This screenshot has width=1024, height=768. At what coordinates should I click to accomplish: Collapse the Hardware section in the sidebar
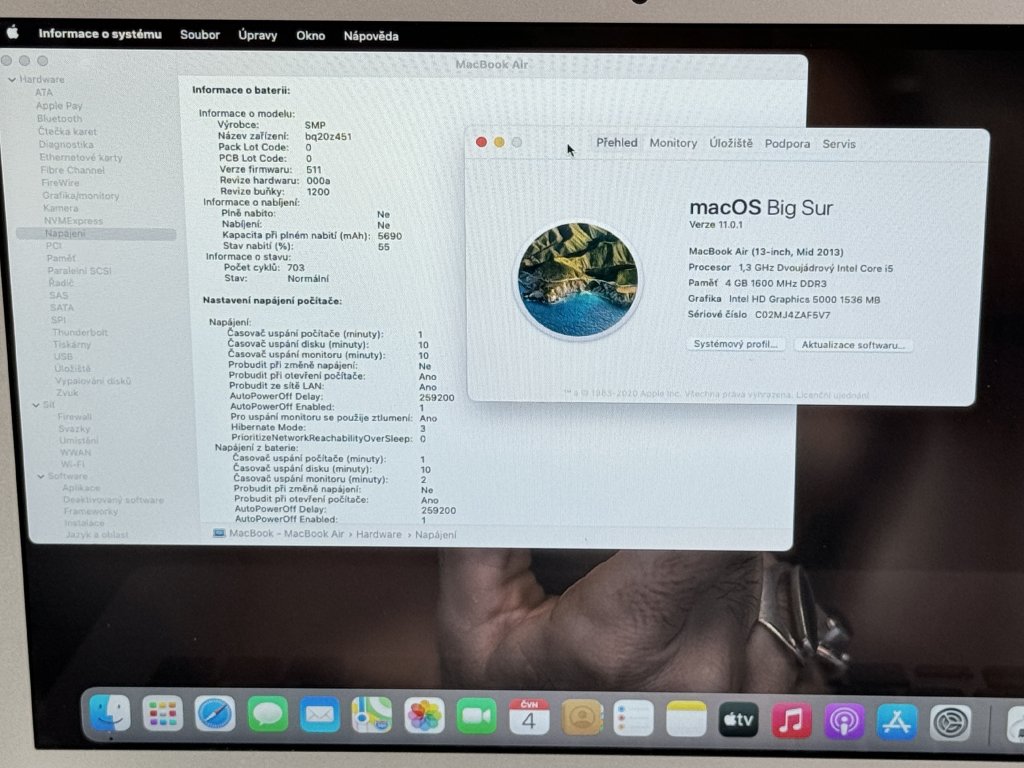[x=12, y=80]
